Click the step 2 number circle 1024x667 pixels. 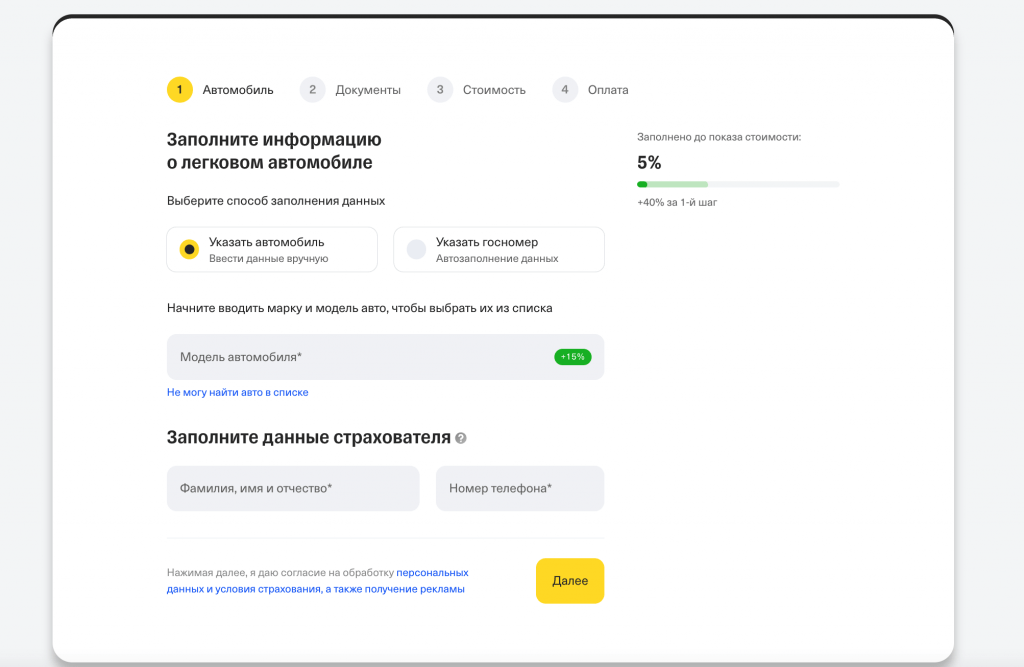point(313,90)
